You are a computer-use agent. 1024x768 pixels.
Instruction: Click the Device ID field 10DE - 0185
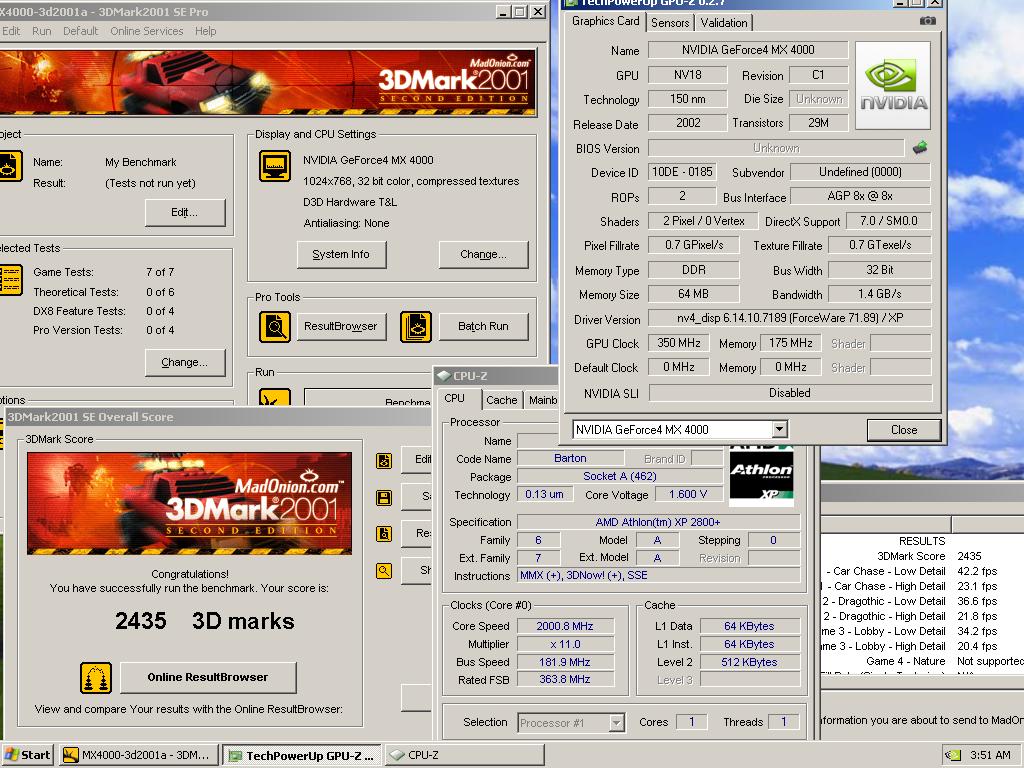tap(682, 172)
